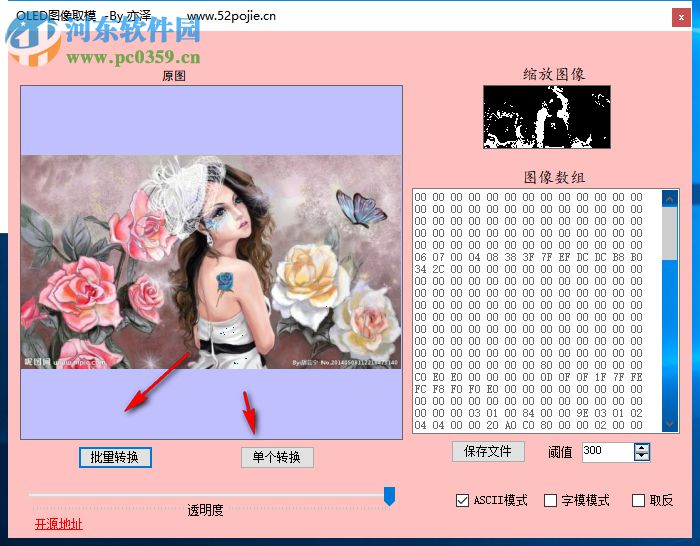Click the 缩放图像 black-white preview thumbnail
700x546 pixels.
point(547,117)
